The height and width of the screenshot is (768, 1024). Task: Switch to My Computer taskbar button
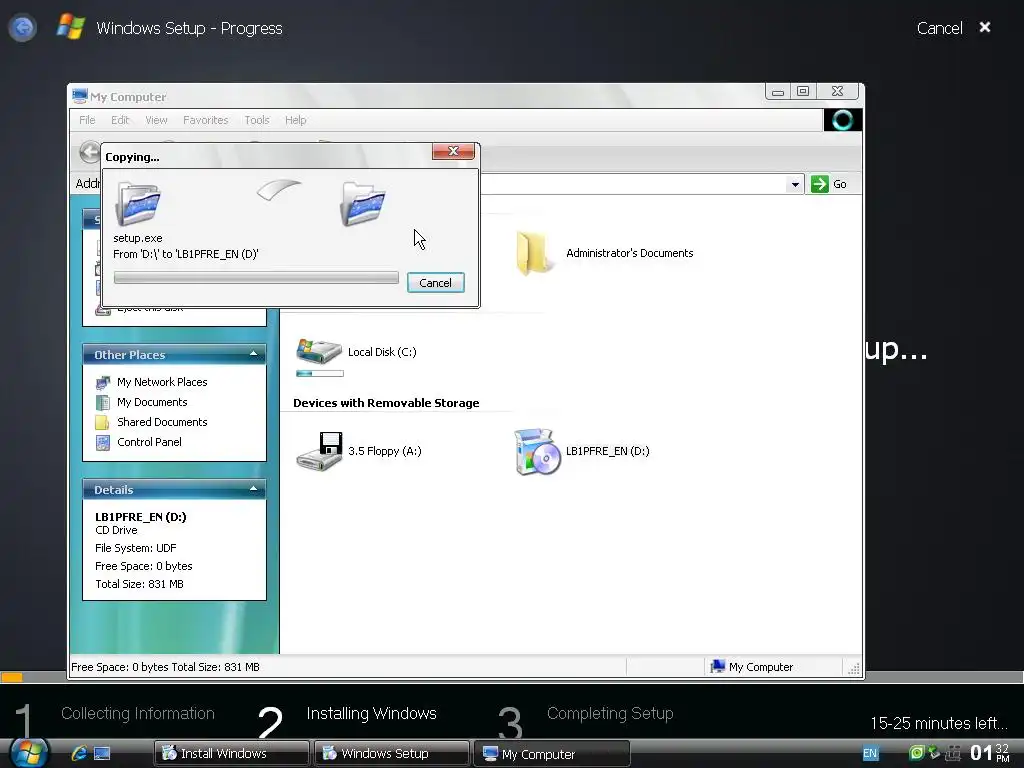(x=551, y=753)
